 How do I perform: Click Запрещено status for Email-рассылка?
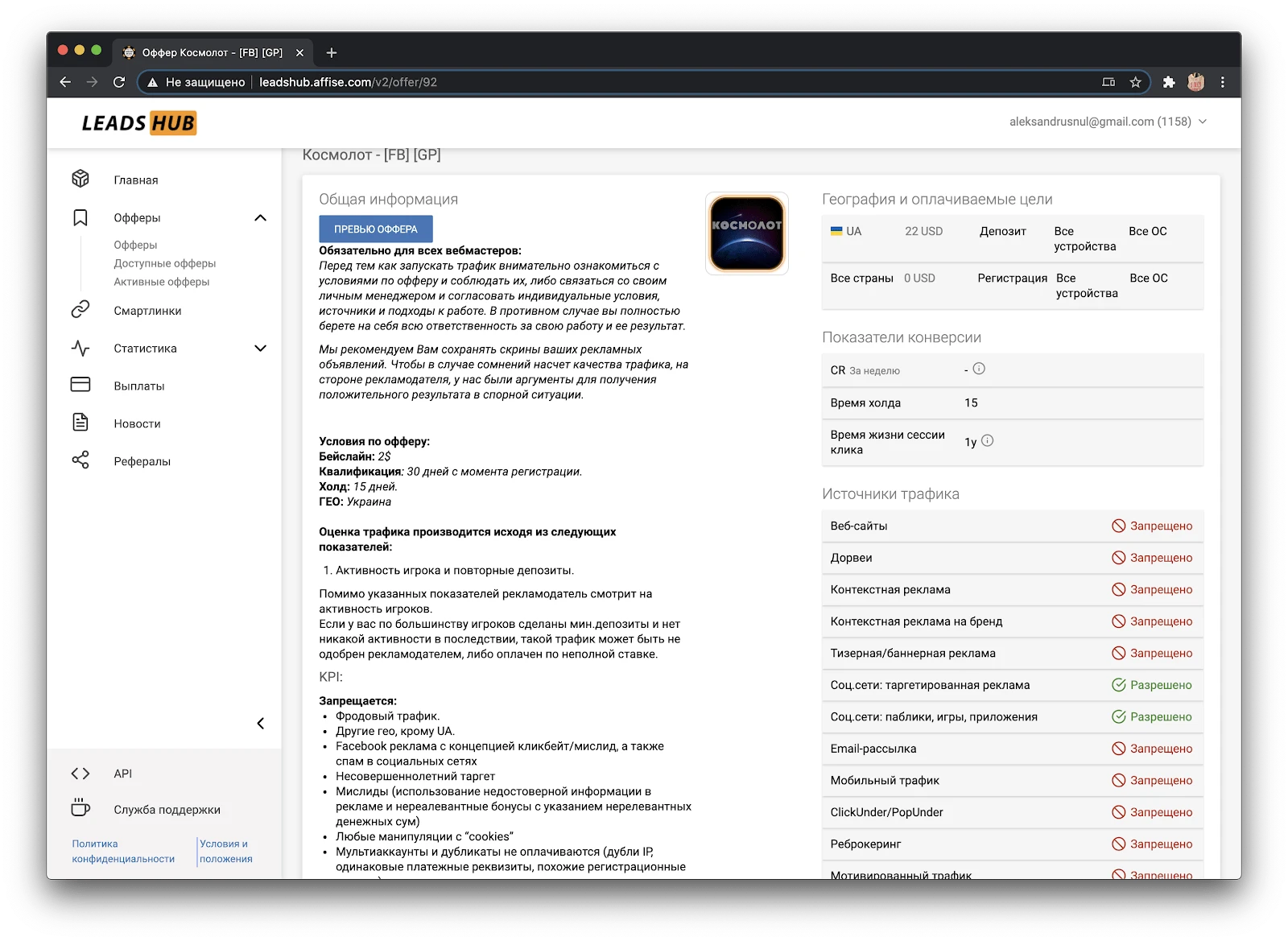tap(1152, 749)
